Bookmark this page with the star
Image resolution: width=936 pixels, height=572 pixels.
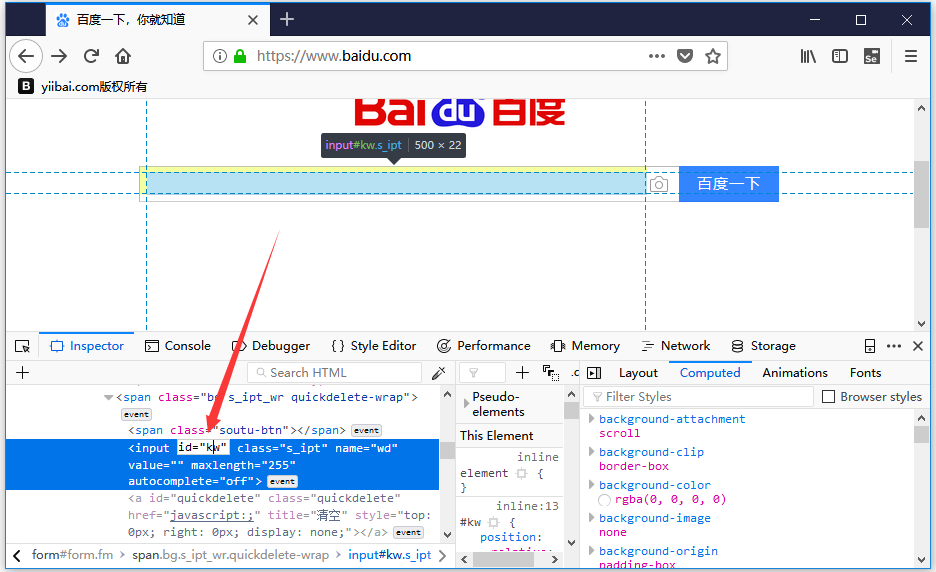713,56
